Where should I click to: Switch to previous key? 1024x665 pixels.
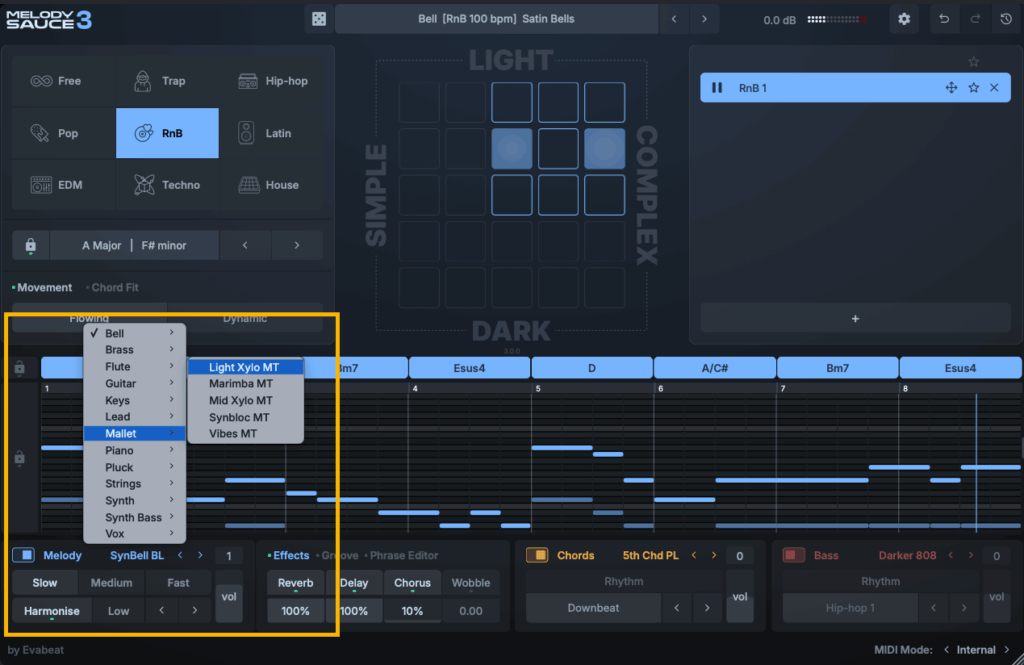tap(245, 246)
